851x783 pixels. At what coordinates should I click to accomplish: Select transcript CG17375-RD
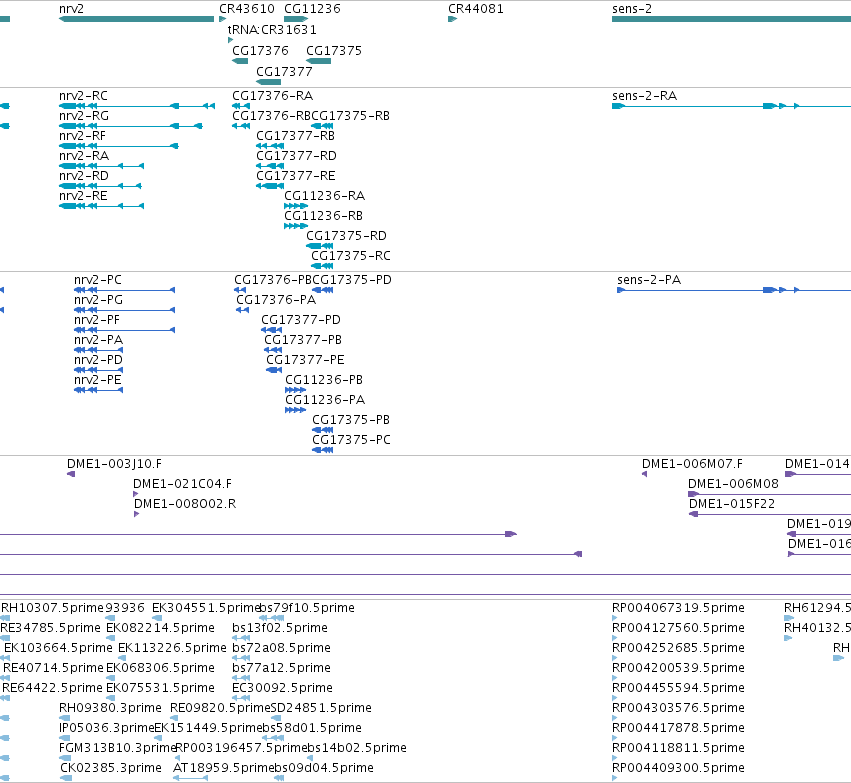tap(346, 236)
